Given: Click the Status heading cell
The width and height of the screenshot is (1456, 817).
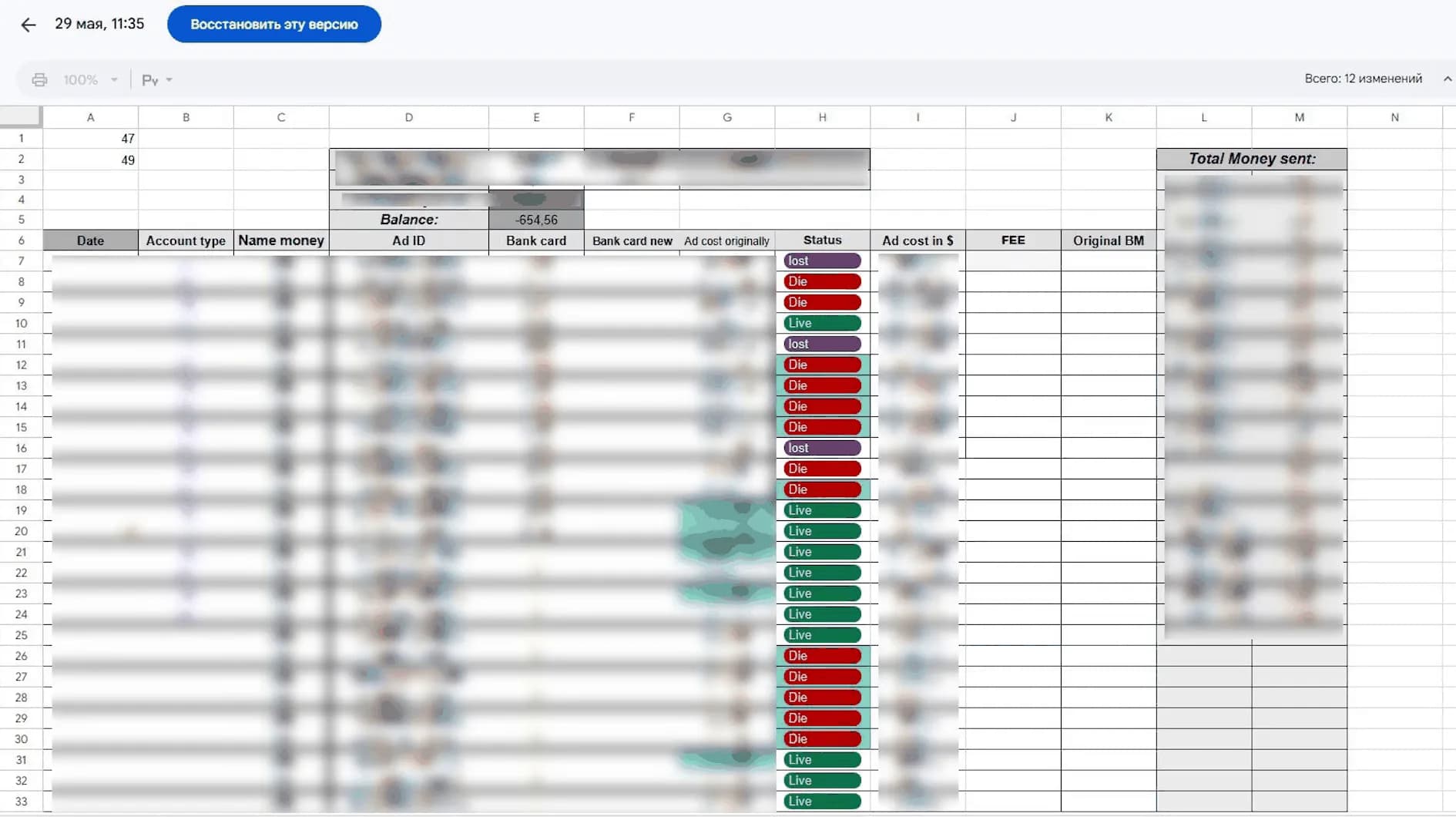Looking at the screenshot, I should pos(822,240).
